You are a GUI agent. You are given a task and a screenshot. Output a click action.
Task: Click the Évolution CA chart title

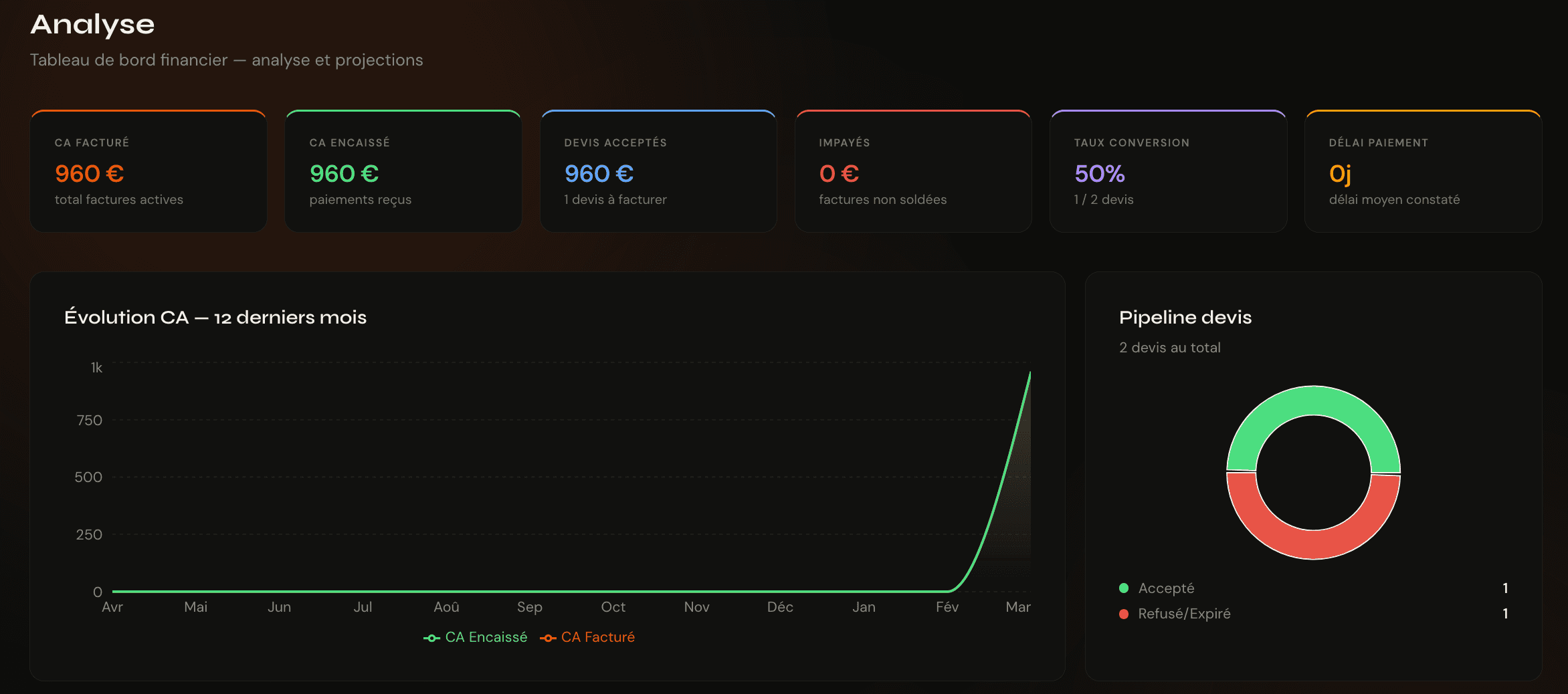[x=215, y=317]
